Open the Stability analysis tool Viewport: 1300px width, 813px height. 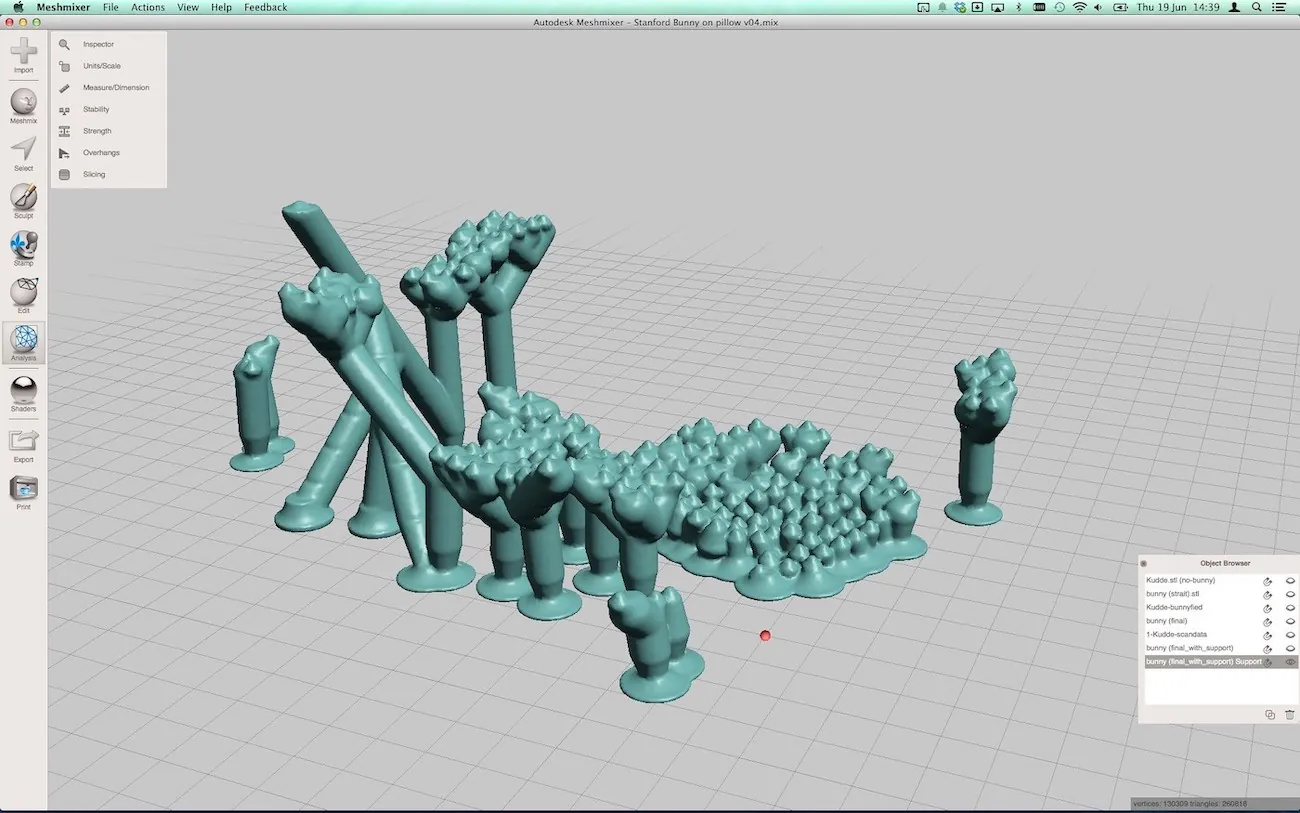click(96, 109)
